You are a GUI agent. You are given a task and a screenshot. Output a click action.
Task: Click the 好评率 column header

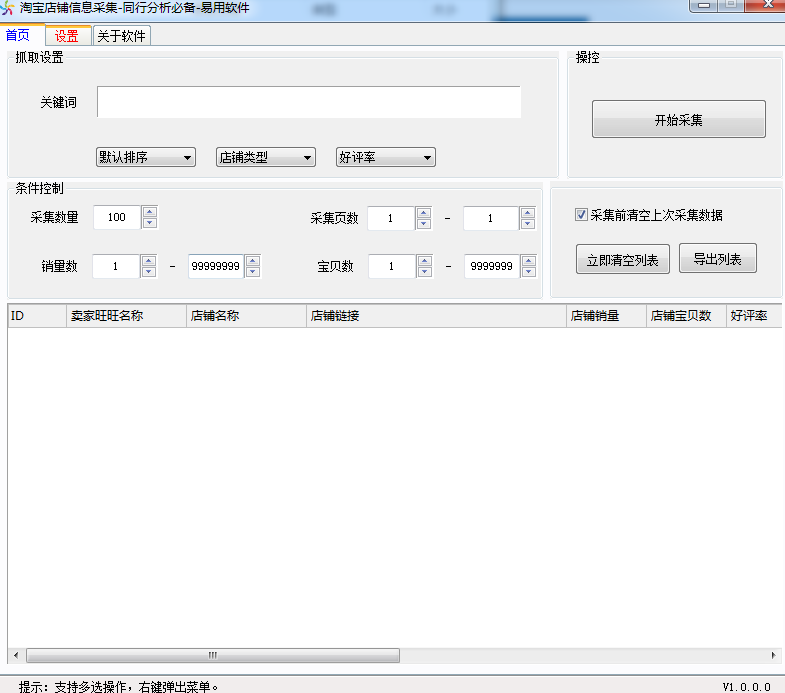[x=754, y=316]
